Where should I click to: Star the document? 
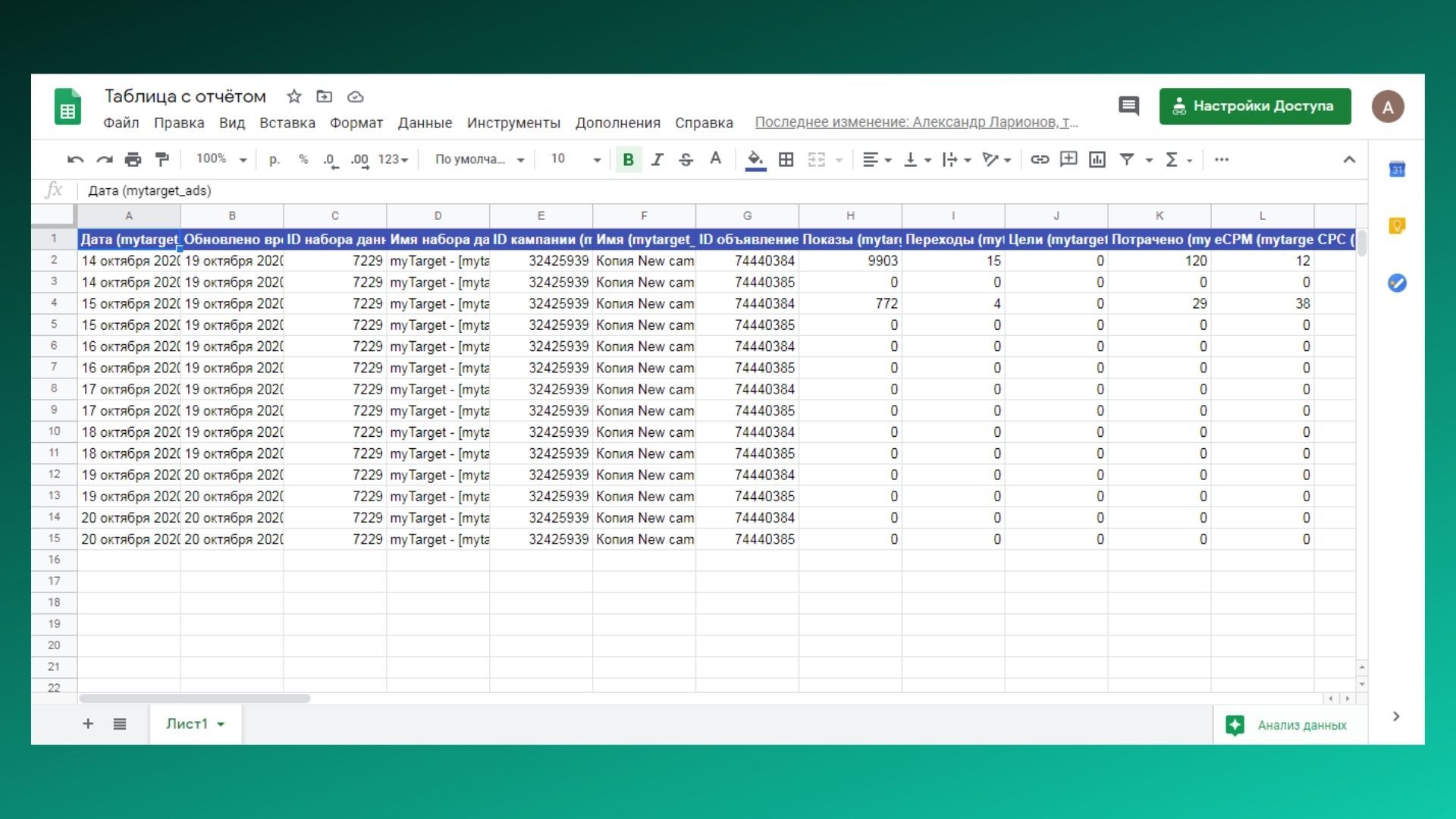[294, 96]
